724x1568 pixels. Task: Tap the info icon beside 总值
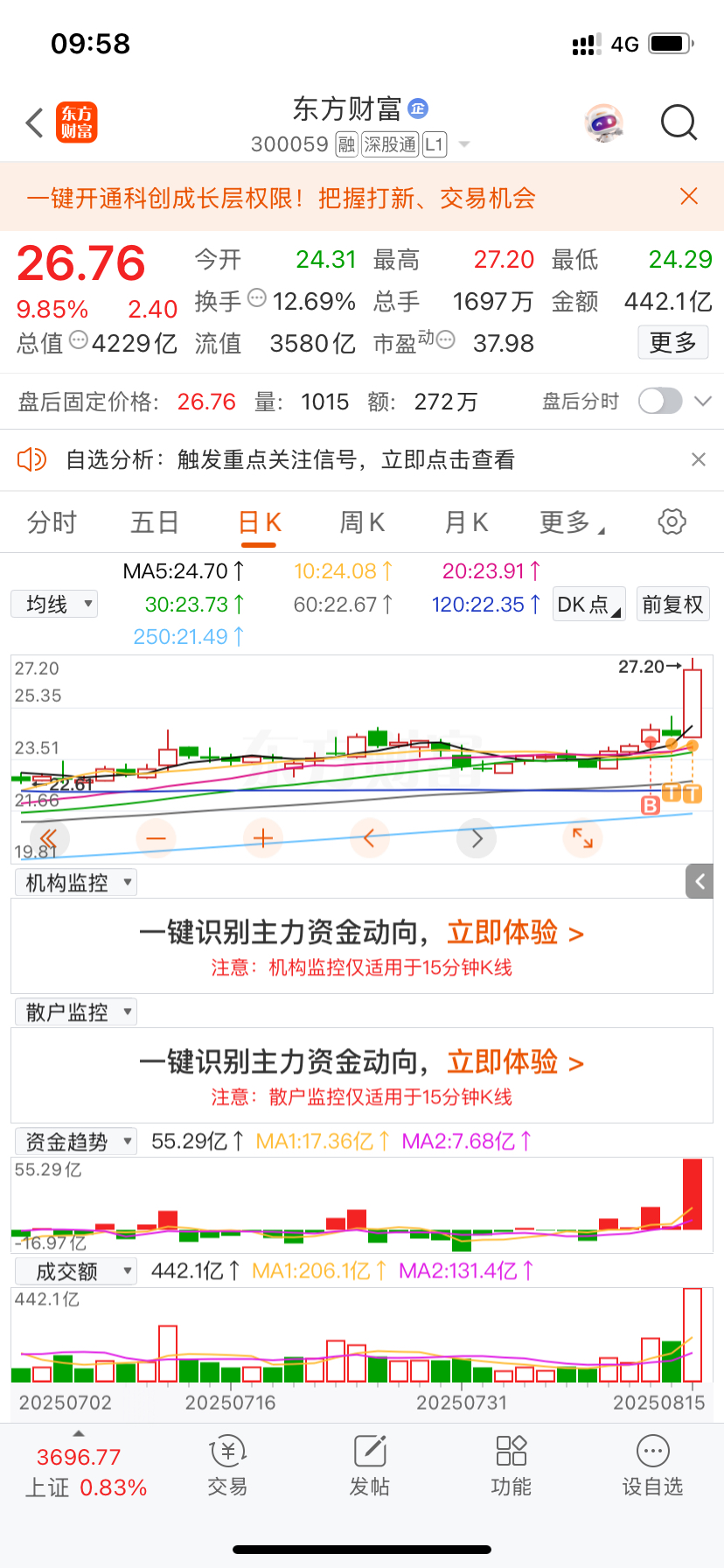point(79,340)
